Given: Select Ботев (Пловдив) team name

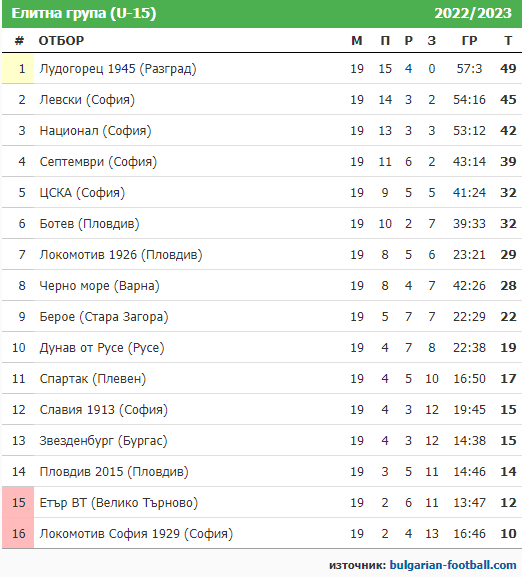Looking at the screenshot, I should 89,224.
